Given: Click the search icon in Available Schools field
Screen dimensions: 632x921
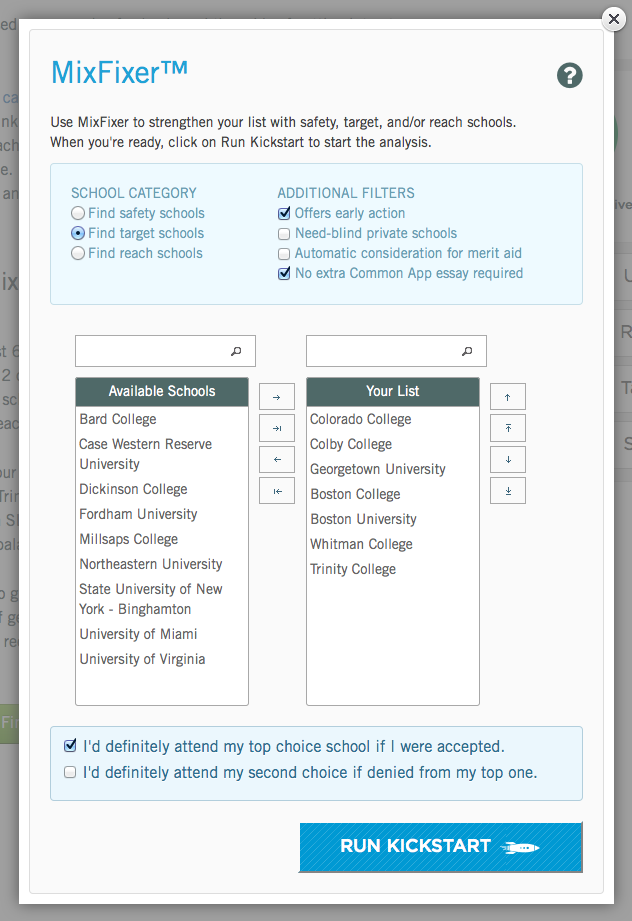Looking at the screenshot, I should (x=236, y=351).
